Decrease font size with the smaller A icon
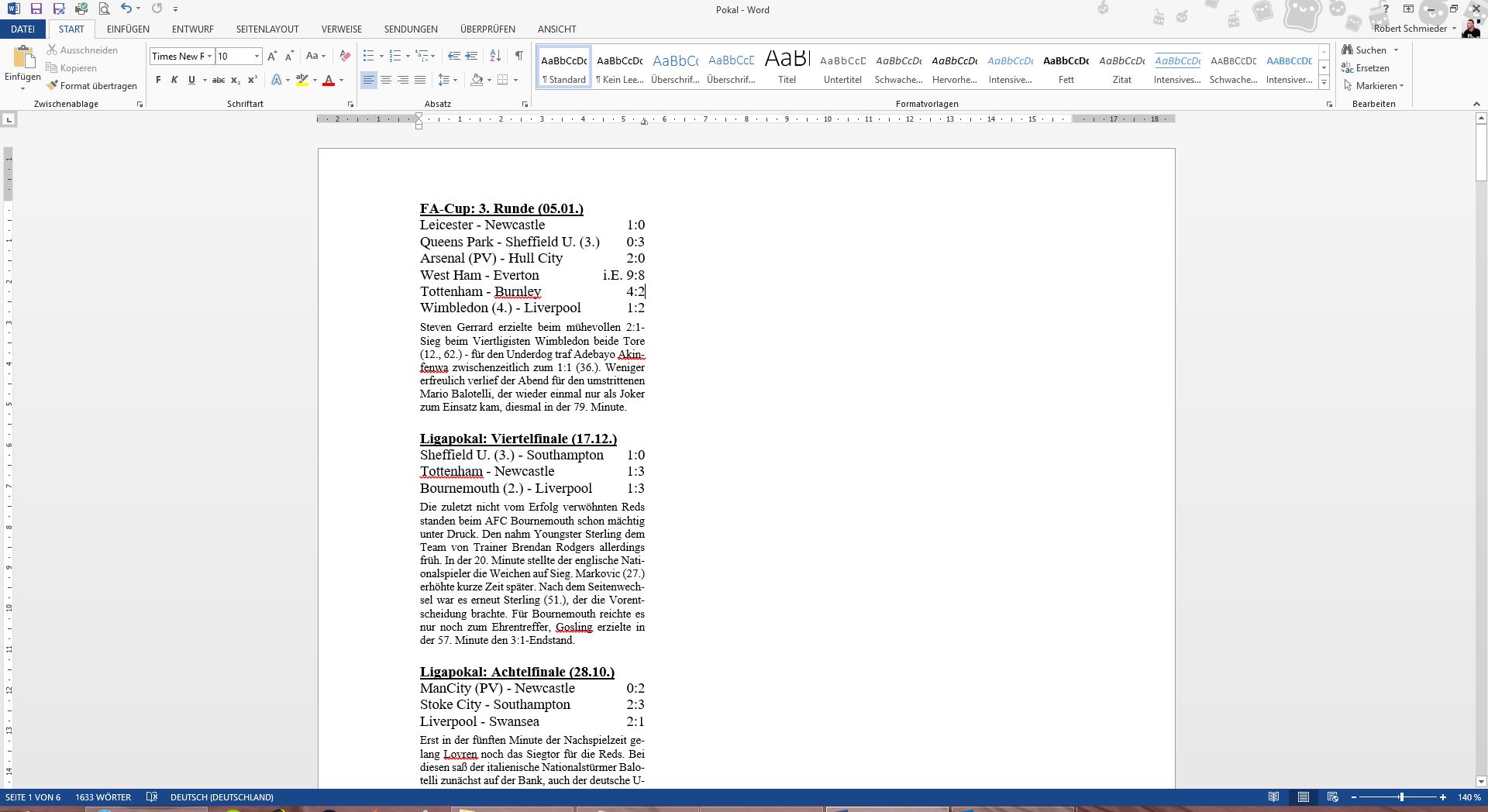 pyautogui.click(x=289, y=56)
